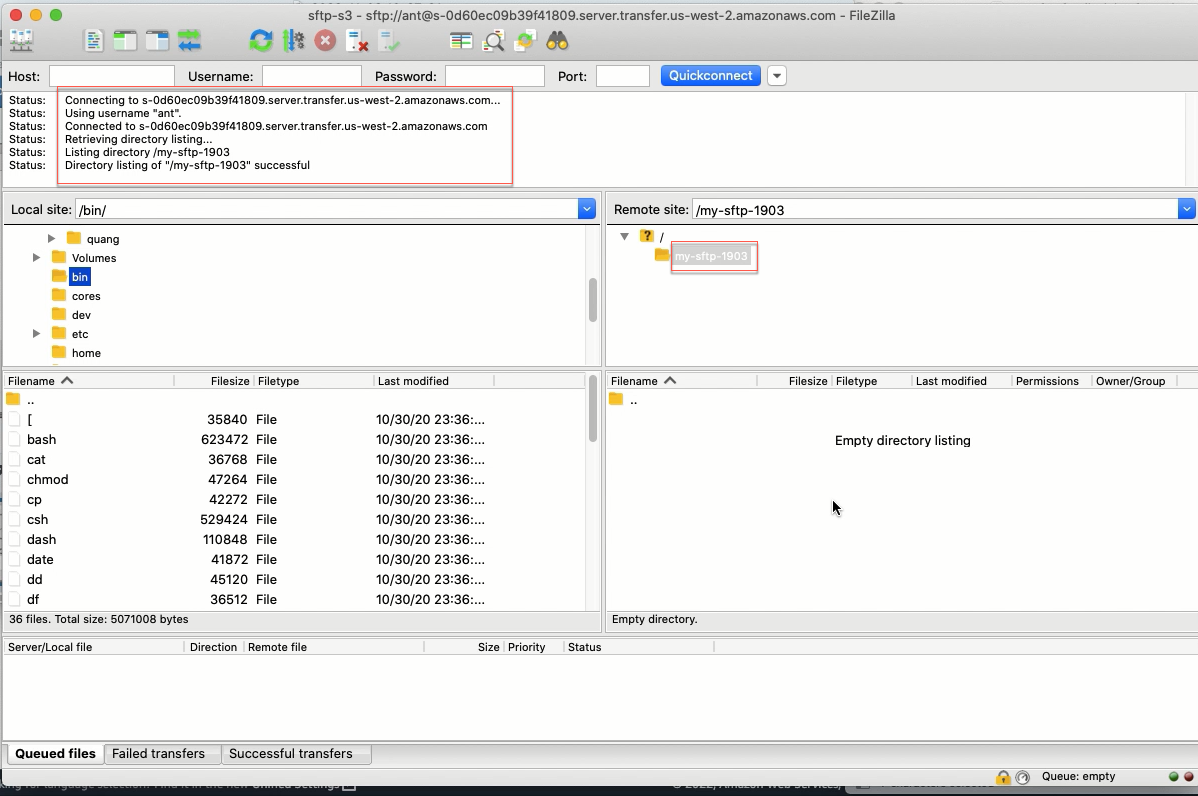This screenshot has height=796, width=1198.
Task: Sort remote files by Owner/Group column
Action: click(x=1137, y=380)
